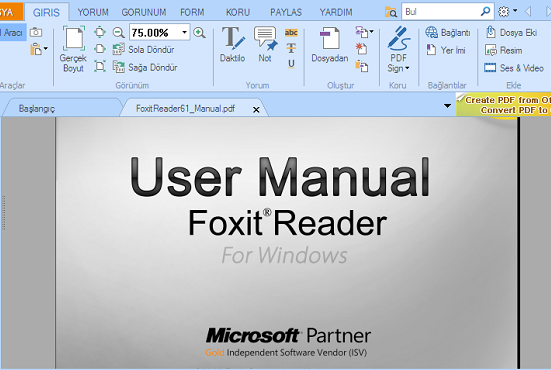Click the fit width icon
Image resolution: width=551 pixels, height=370 pixels.
(100, 48)
